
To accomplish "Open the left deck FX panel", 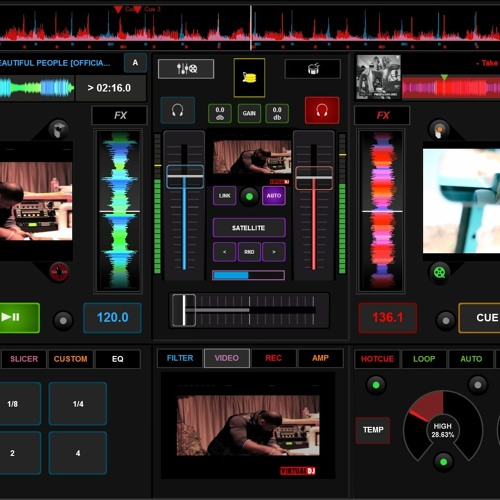I will click(x=120, y=115).
